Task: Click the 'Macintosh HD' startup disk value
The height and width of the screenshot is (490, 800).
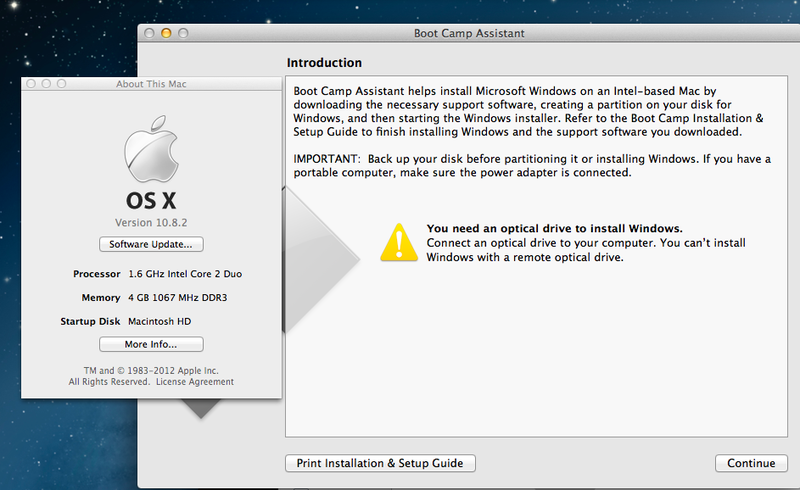Action: [x=160, y=322]
